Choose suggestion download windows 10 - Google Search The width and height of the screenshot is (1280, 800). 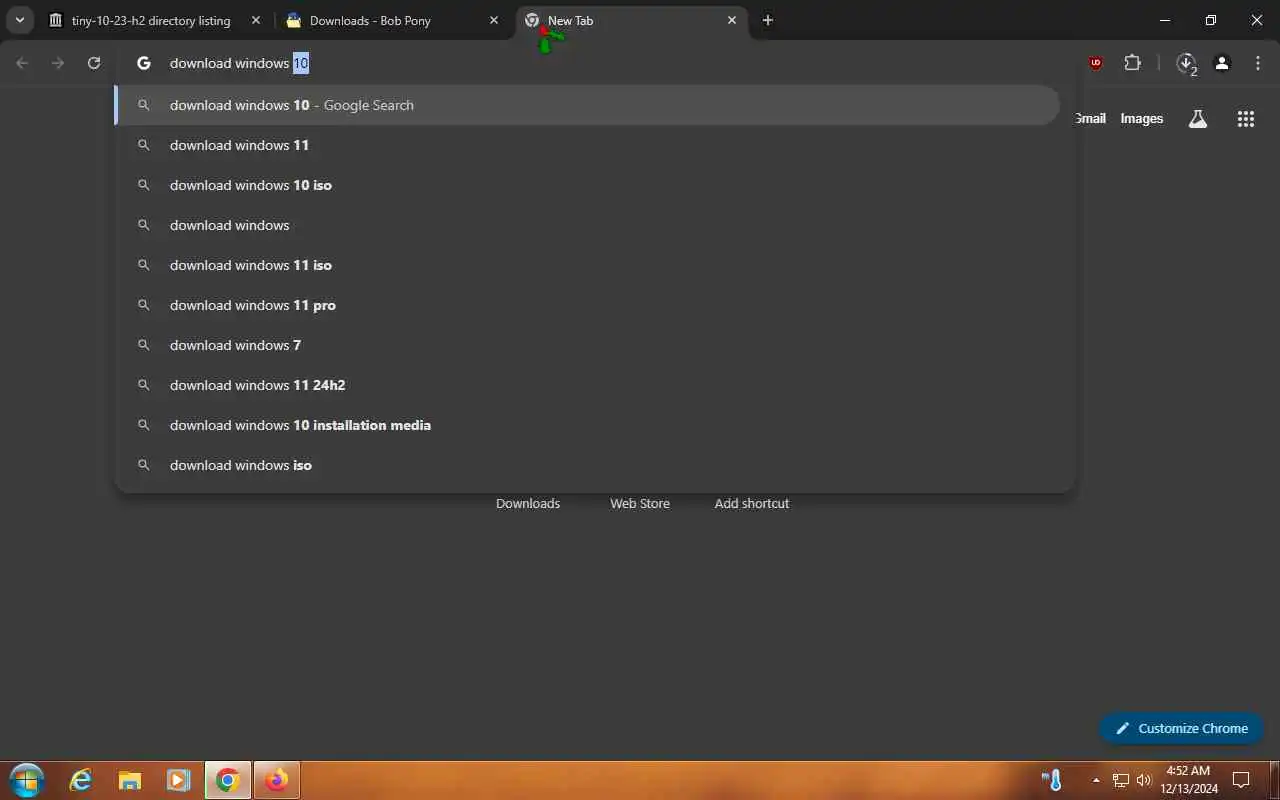(x=587, y=105)
